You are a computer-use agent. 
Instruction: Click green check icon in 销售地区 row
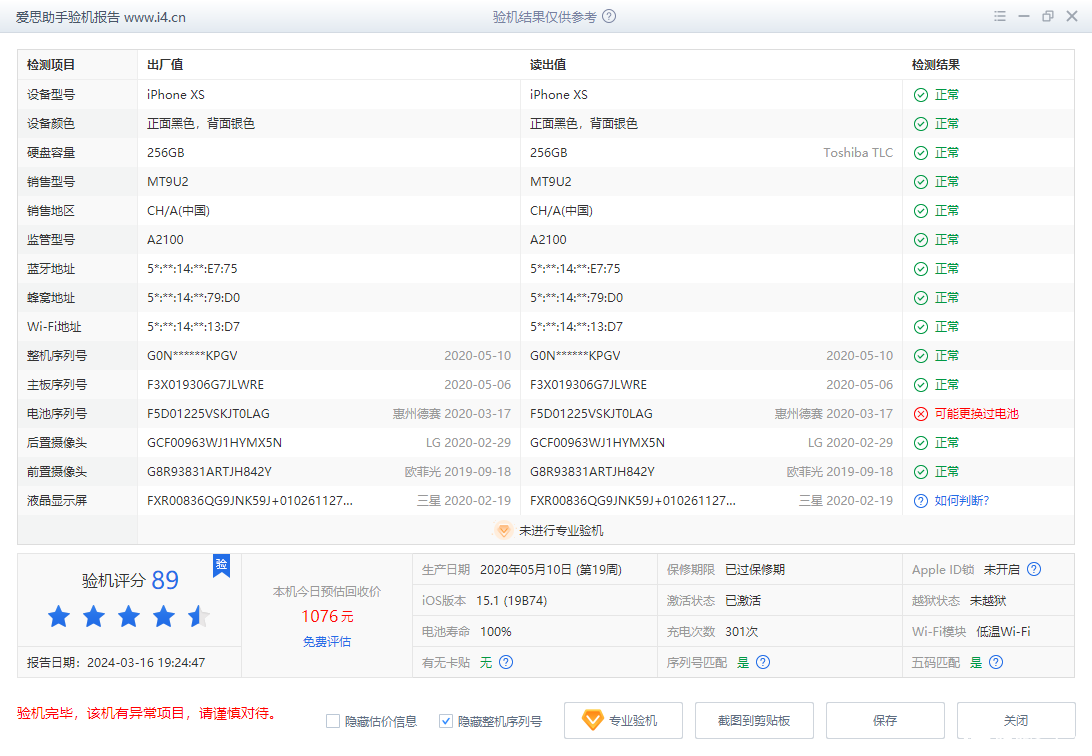921,211
